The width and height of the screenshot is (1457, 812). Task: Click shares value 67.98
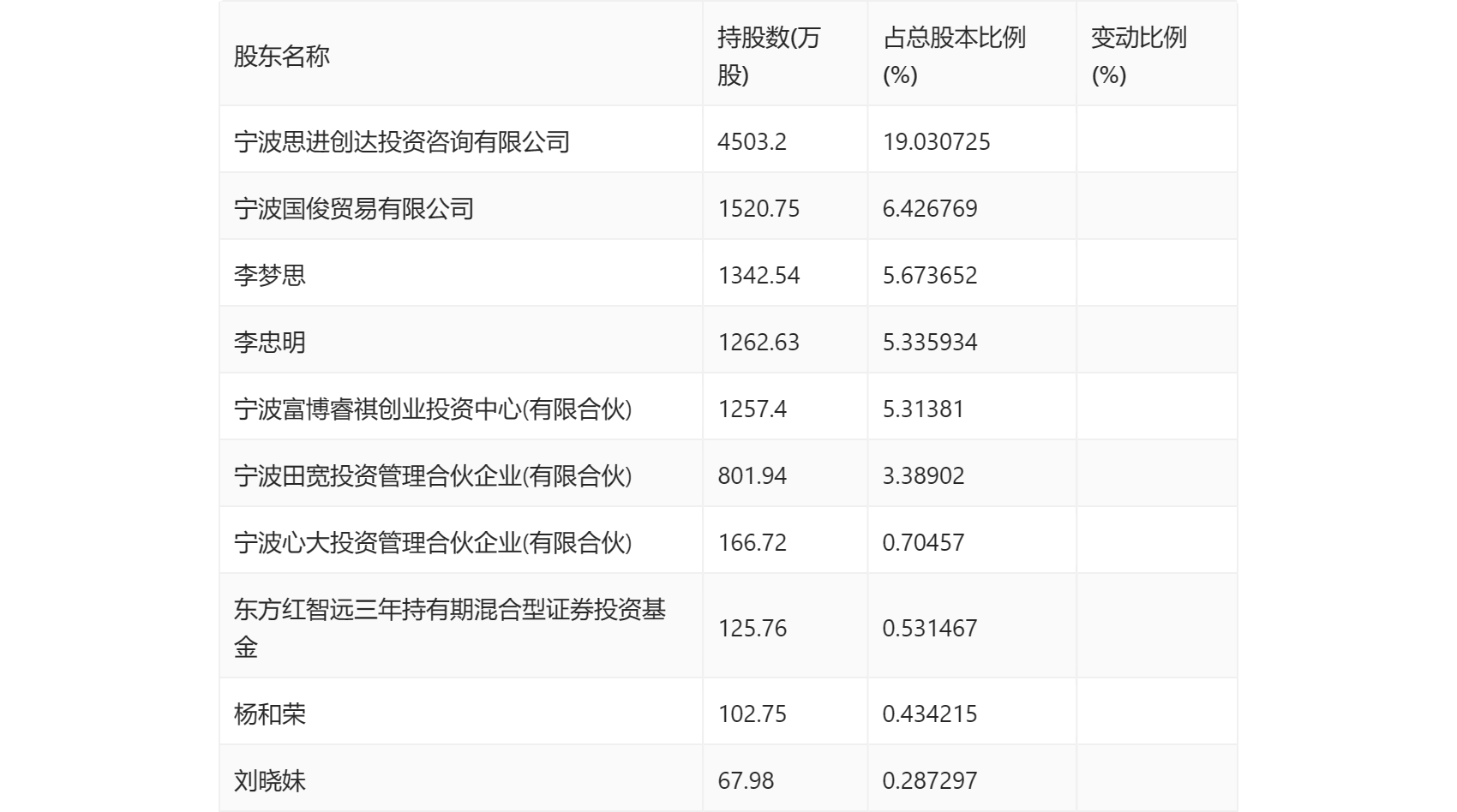[x=746, y=780]
